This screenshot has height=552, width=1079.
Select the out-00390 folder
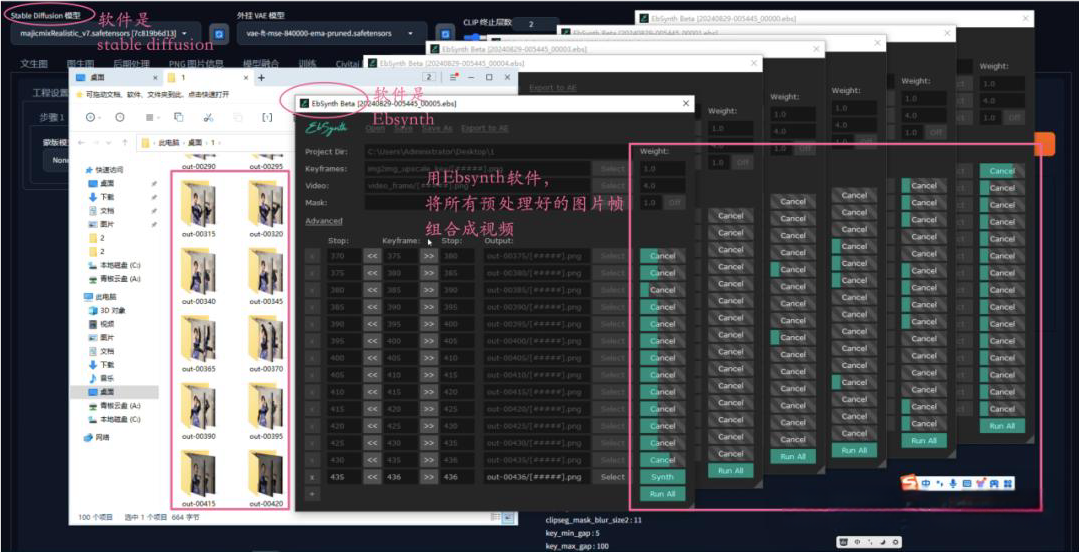coord(198,412)
